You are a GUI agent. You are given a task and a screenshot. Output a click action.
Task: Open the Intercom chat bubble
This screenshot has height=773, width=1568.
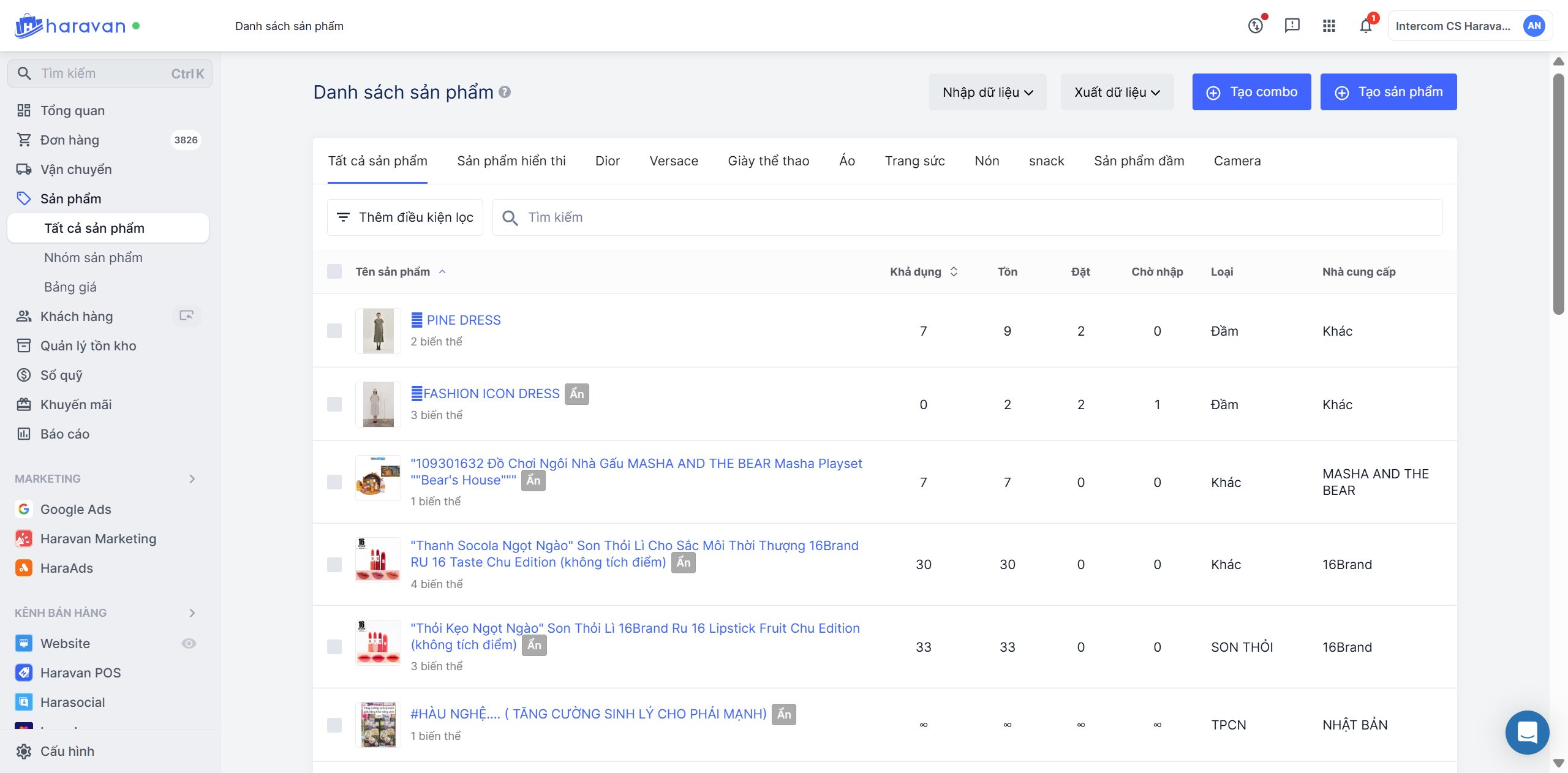coord(1527,732)
